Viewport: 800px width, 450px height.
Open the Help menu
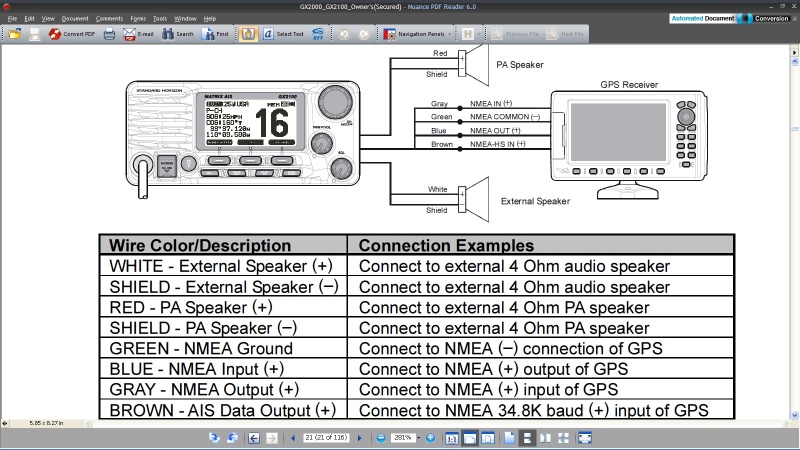(210, 18)
